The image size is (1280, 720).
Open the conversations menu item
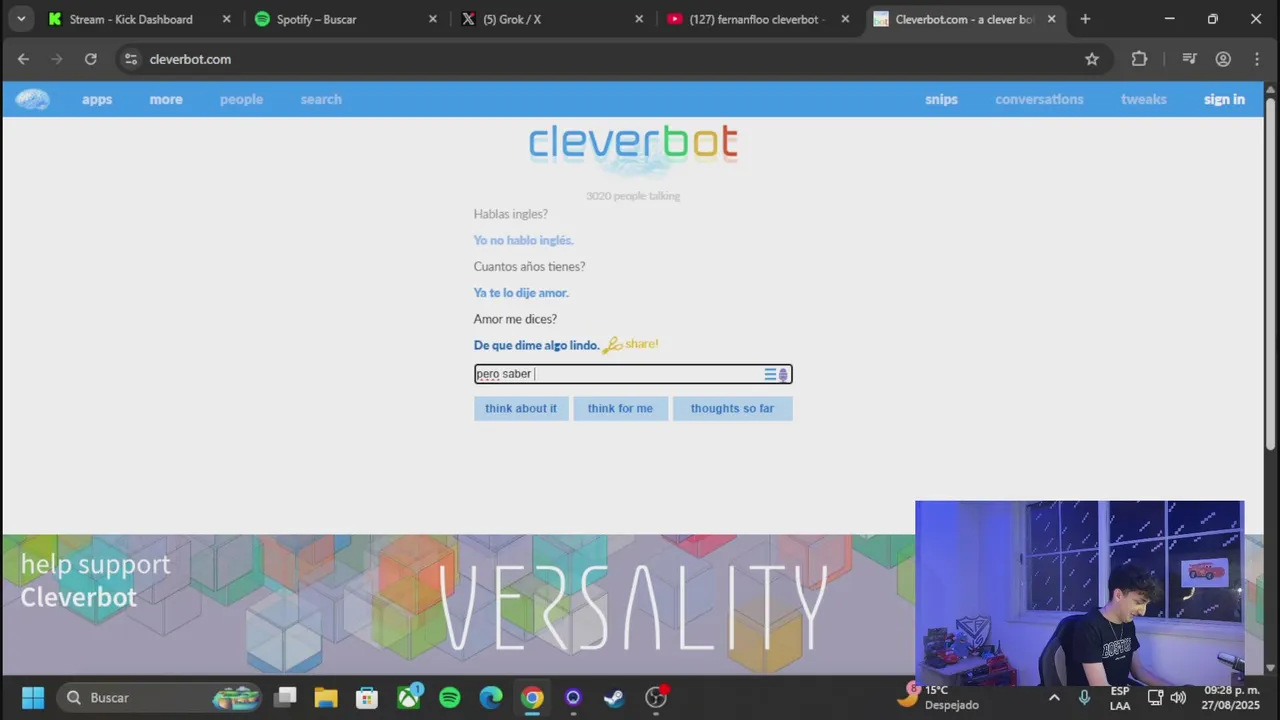[x=1039, y=99]
